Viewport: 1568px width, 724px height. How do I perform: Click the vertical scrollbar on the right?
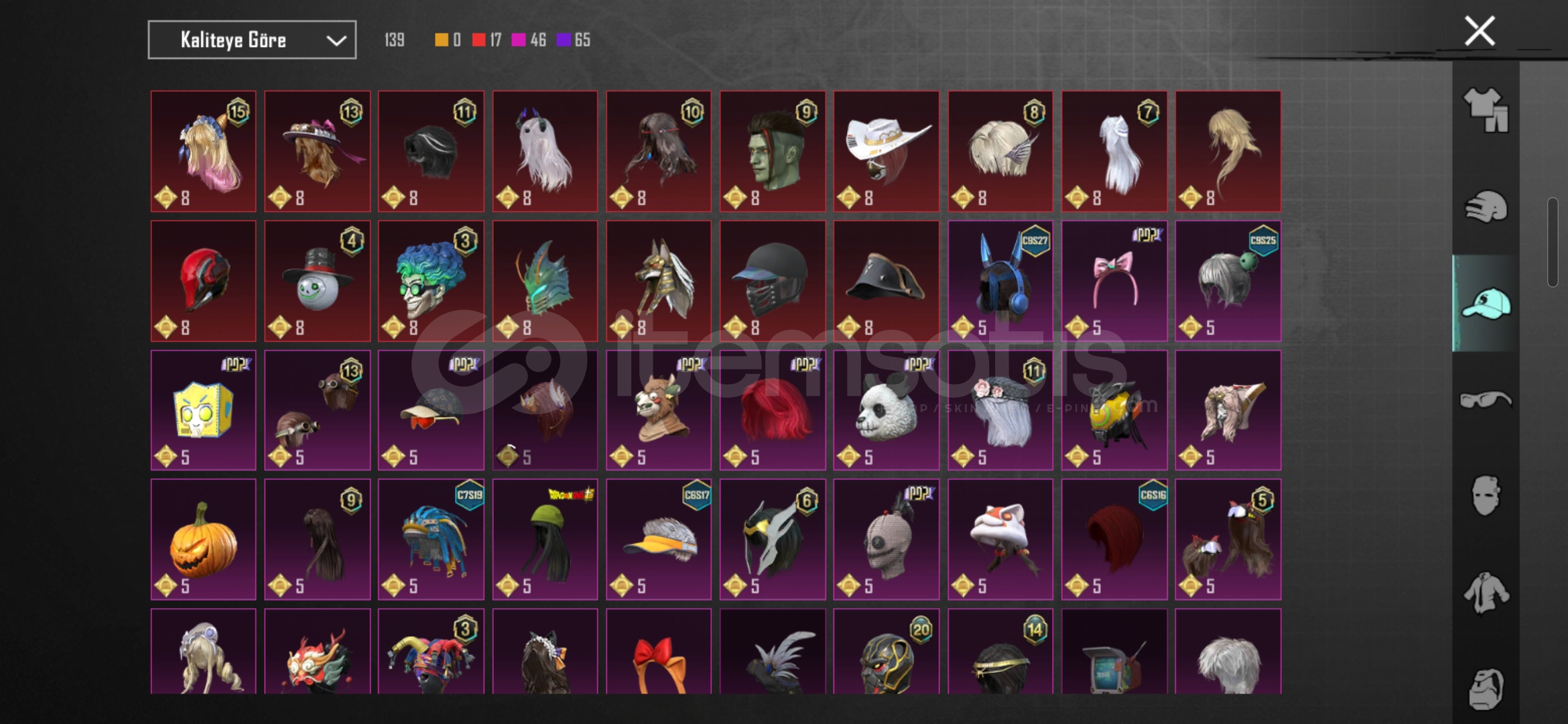click(x=1553, y=242)
